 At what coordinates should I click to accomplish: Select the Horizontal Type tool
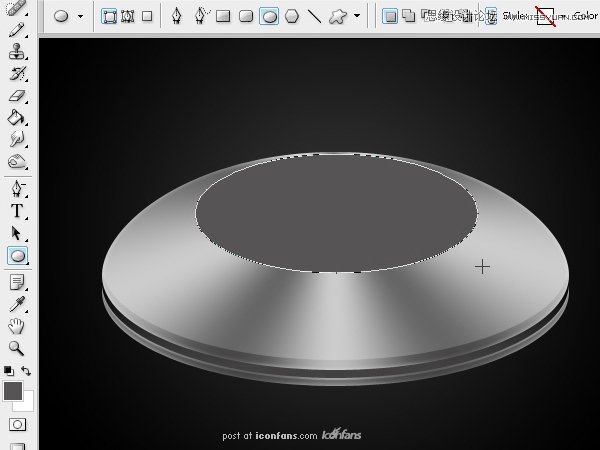tap(17, 211)
